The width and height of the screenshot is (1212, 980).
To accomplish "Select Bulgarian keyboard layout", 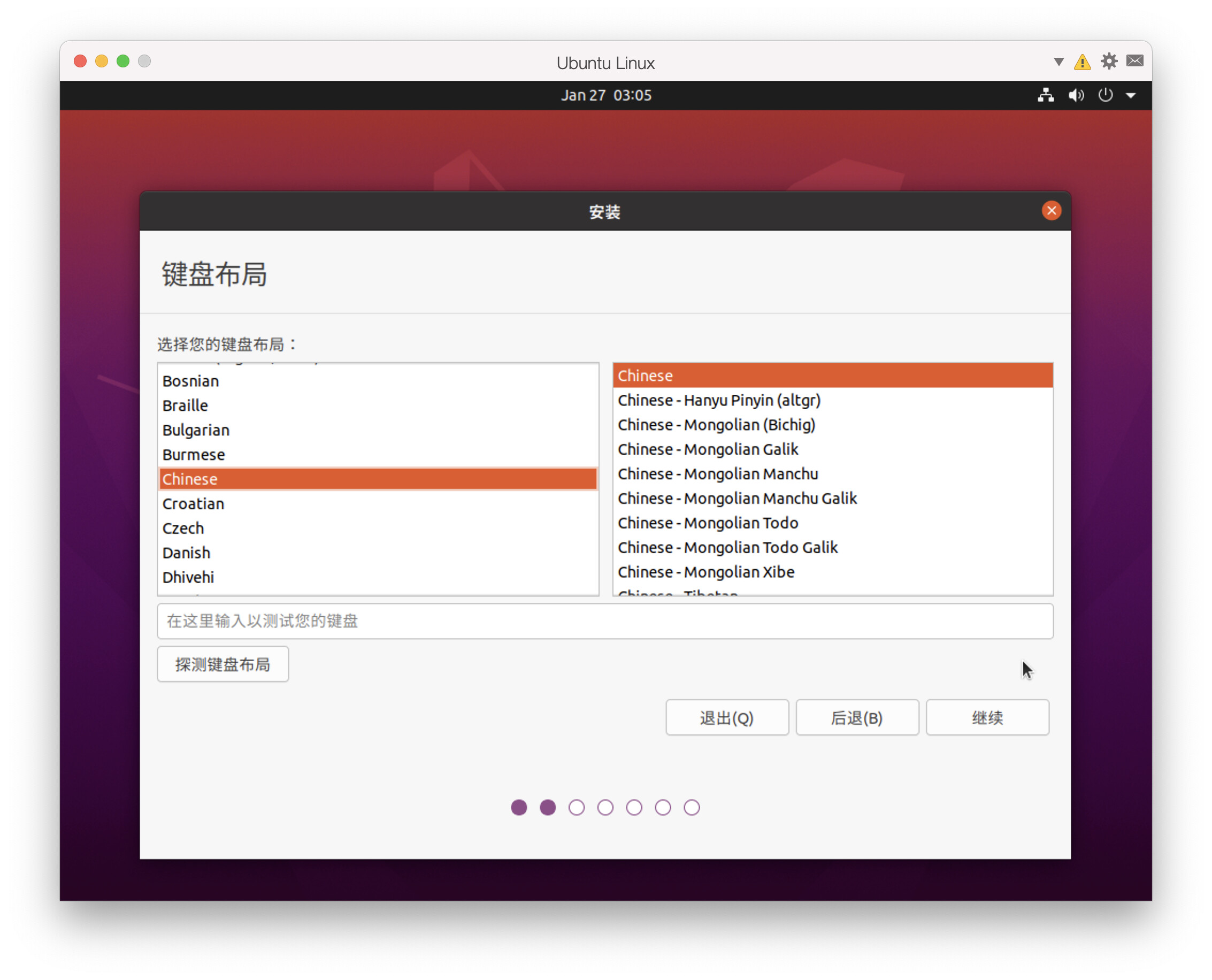I will tap(378, 430).
